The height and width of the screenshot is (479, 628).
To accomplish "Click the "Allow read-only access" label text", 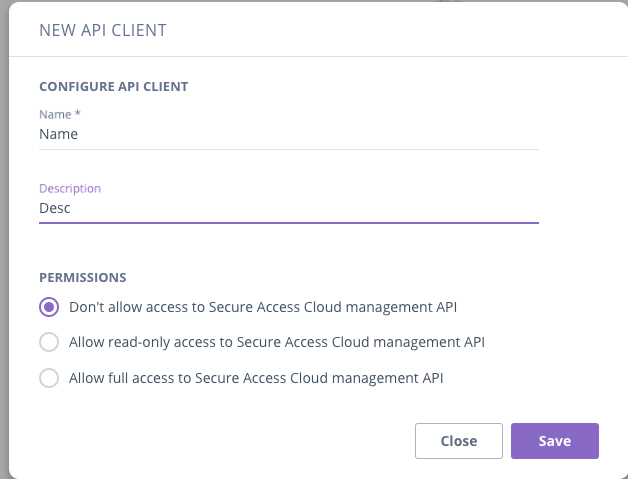I will [x=277, y=342].
